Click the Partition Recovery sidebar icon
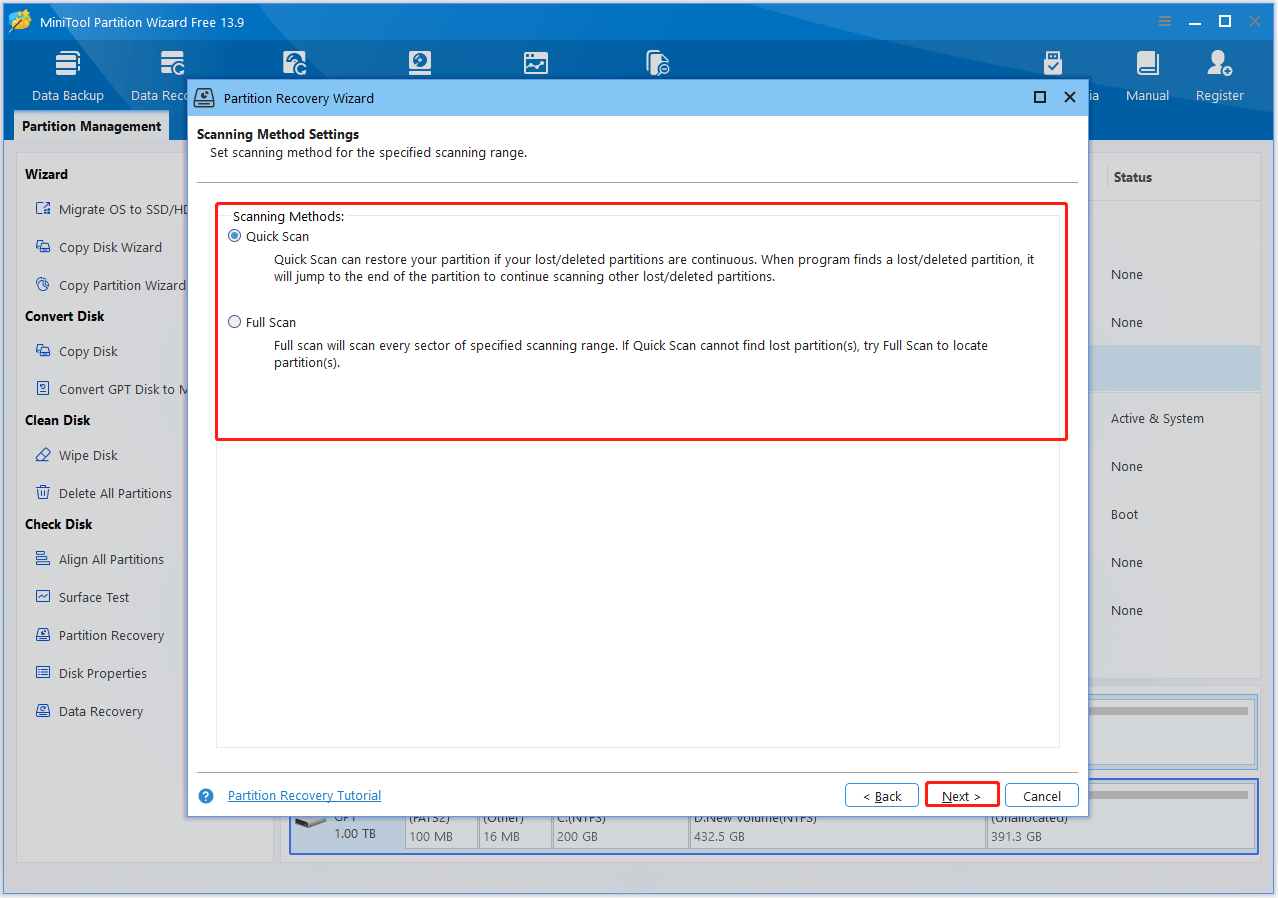1278x898 pixels. click(43, 635)
